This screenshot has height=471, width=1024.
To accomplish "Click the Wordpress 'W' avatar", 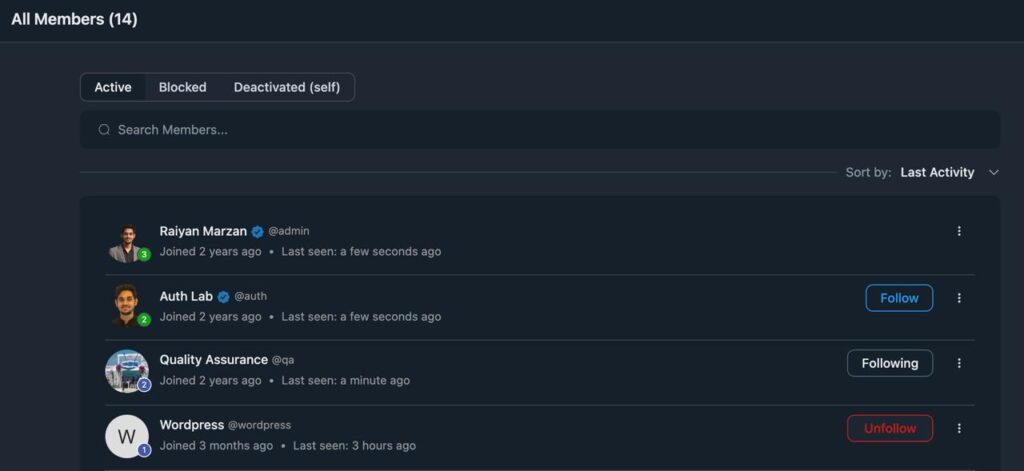I will pyautogui.click(x=126, y=436).
